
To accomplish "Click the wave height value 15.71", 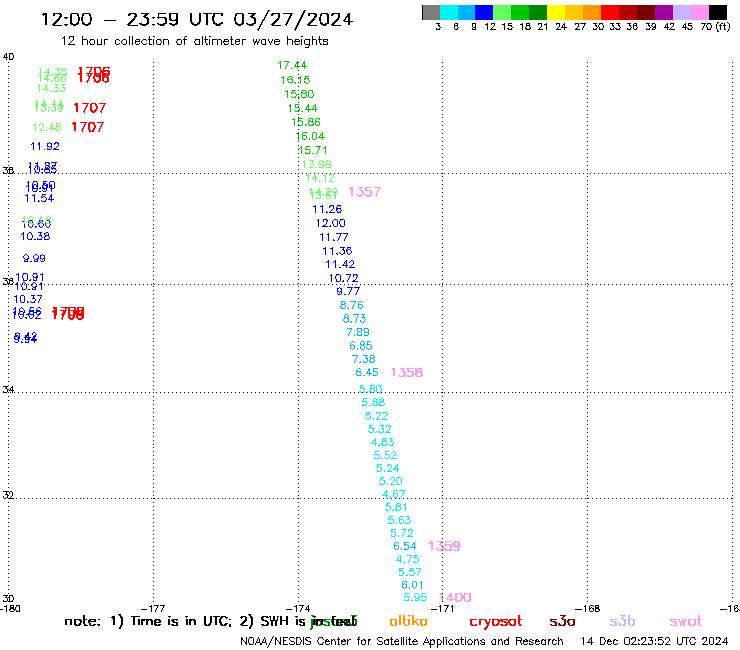I will (x=312, y=150).
